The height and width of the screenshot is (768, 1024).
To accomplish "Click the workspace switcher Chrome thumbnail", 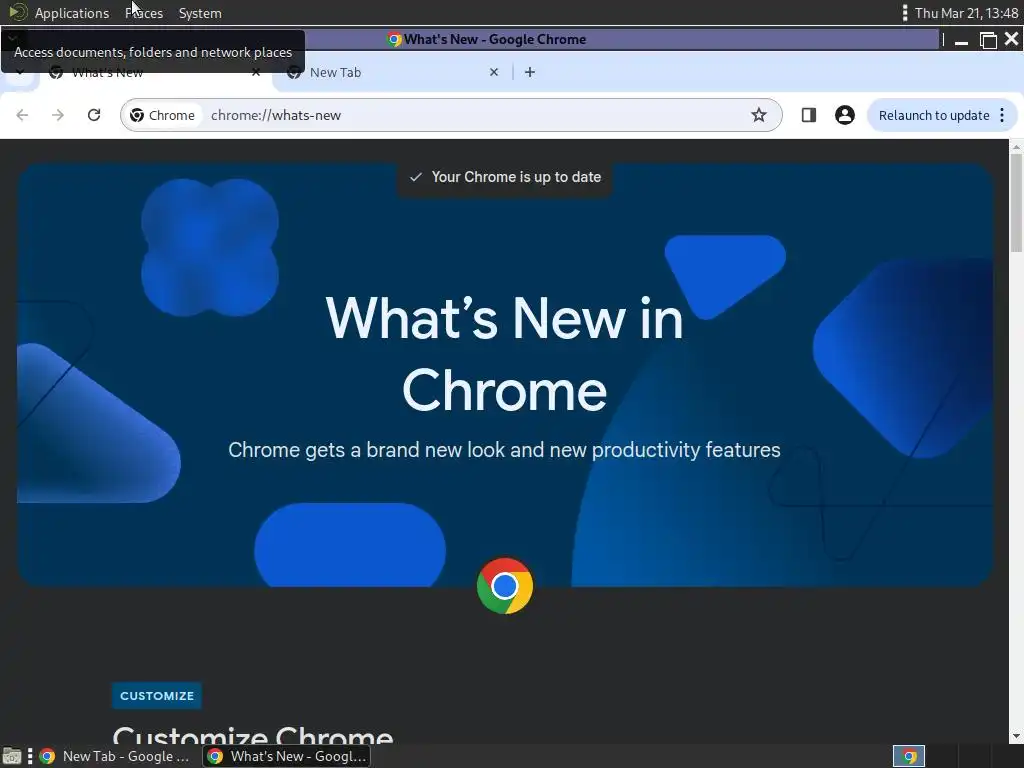I will 908,756.
